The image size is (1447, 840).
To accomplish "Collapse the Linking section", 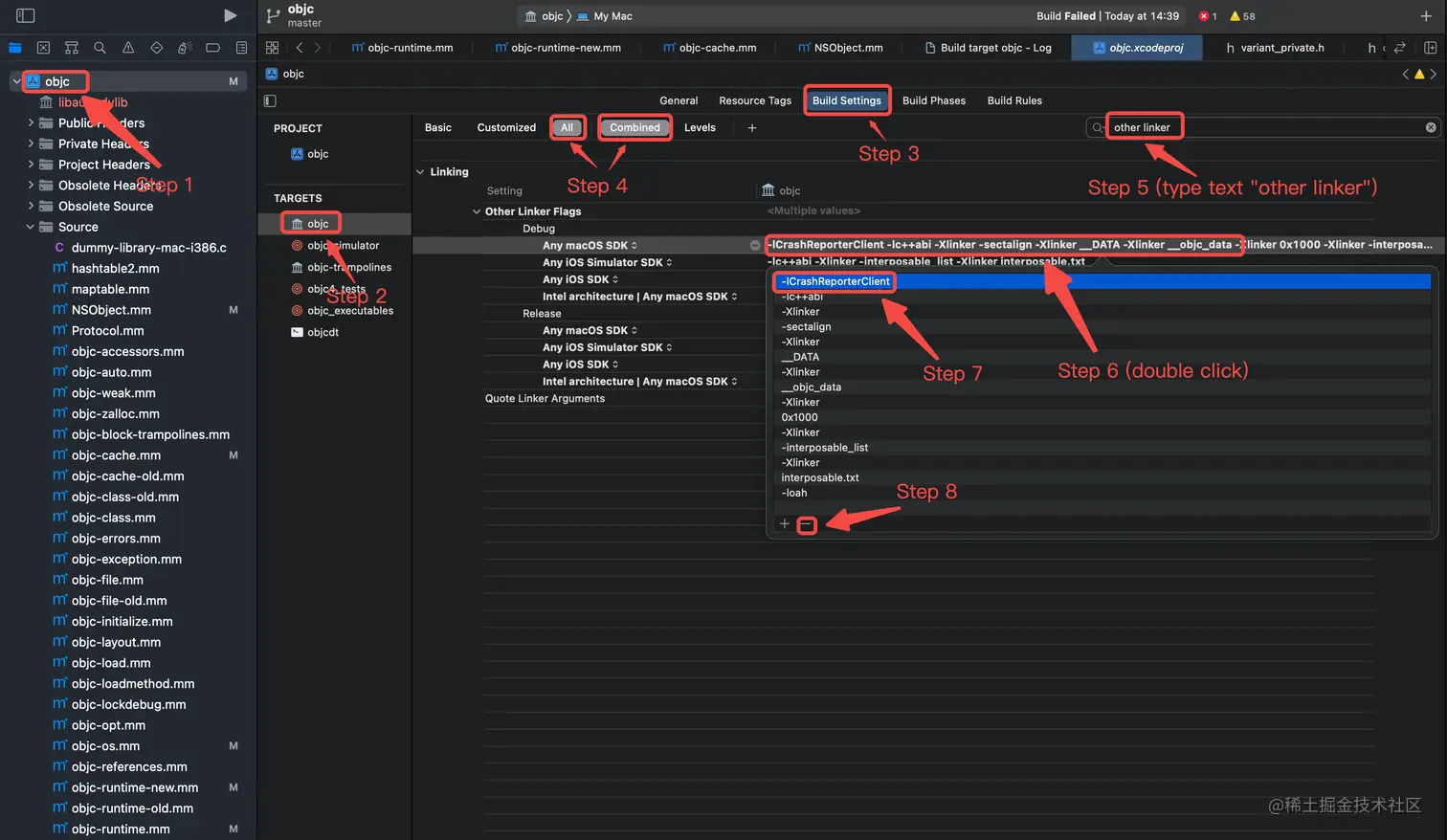I will click(x=420, y=172).
